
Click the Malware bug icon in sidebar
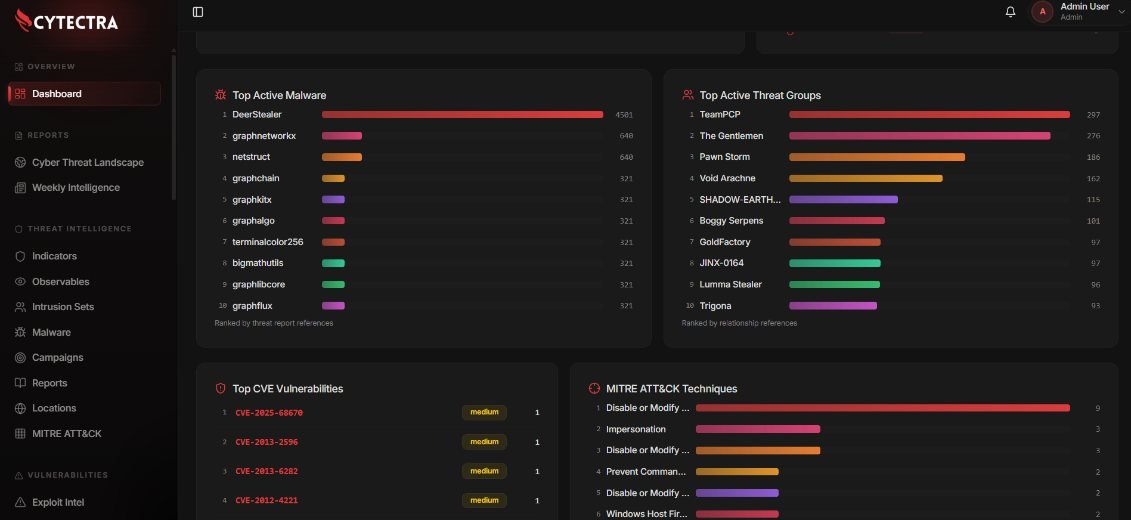(20, 332)
